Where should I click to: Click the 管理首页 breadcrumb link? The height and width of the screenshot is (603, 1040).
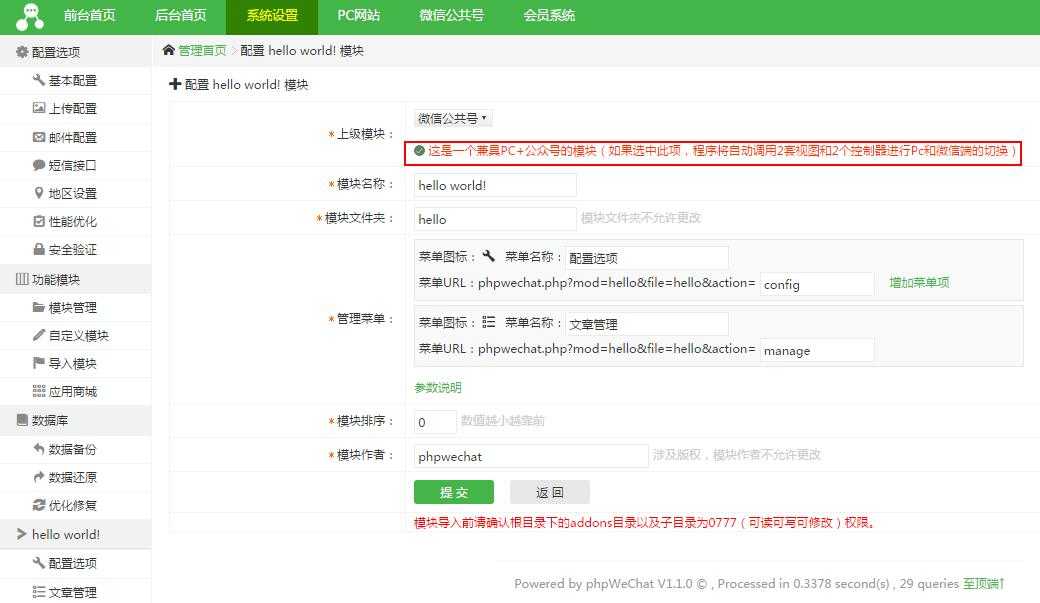click(x=202, y=50)
